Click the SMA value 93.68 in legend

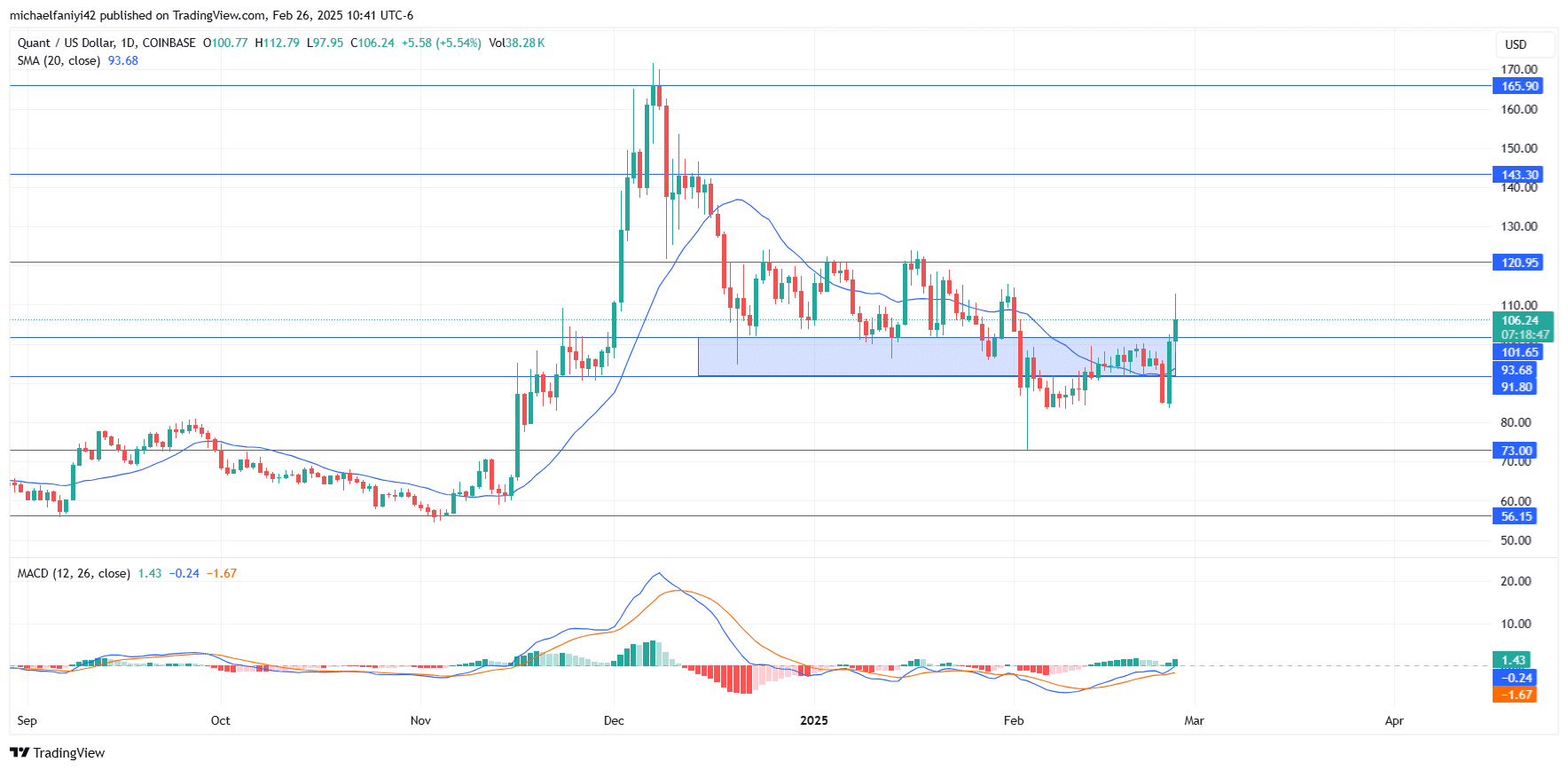tap(123, 60)
